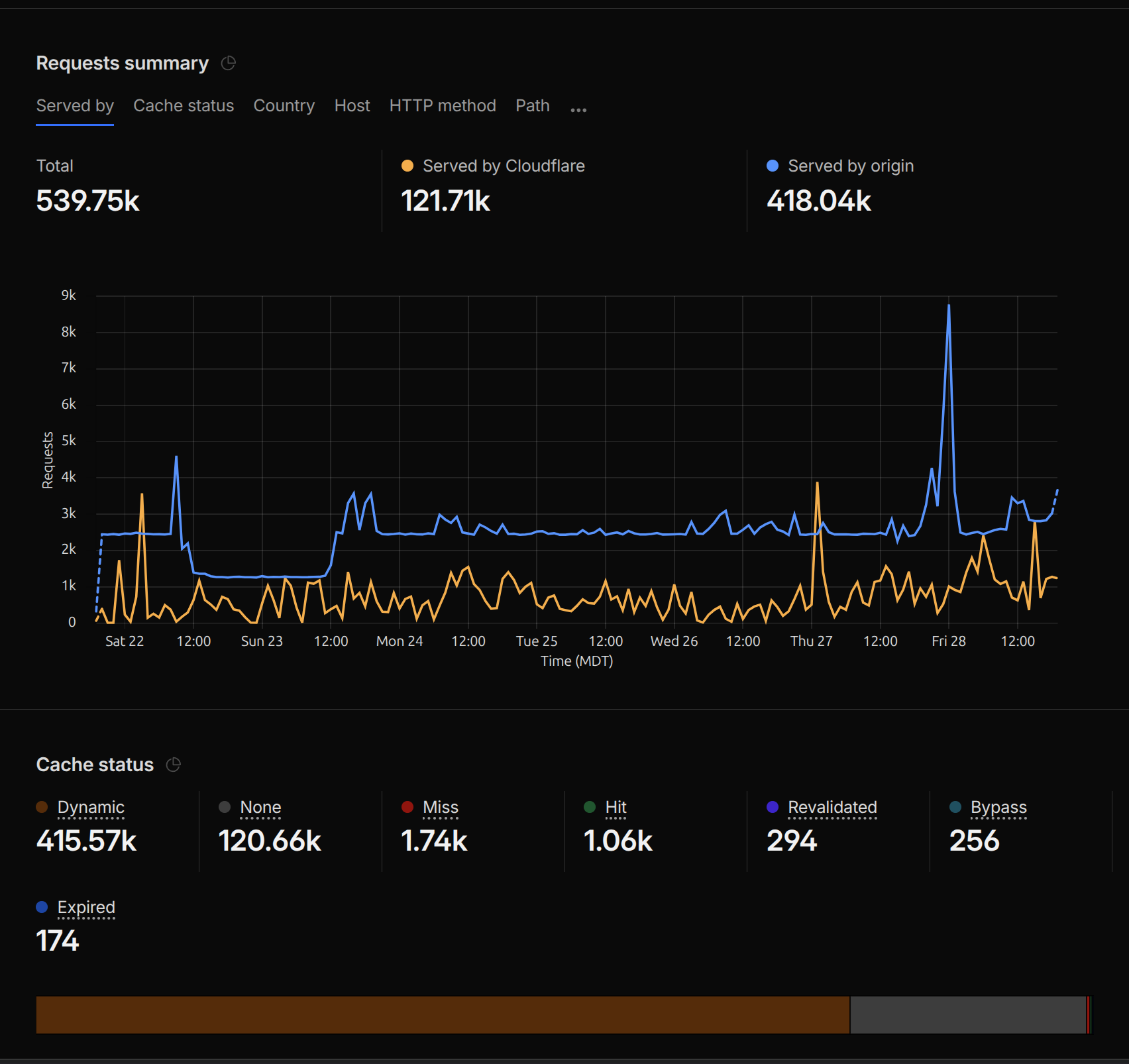This screenshot has height=1064, width=1129.
Task: Click the Dynamic brown color dot
Action: click(x=42, y=807)
